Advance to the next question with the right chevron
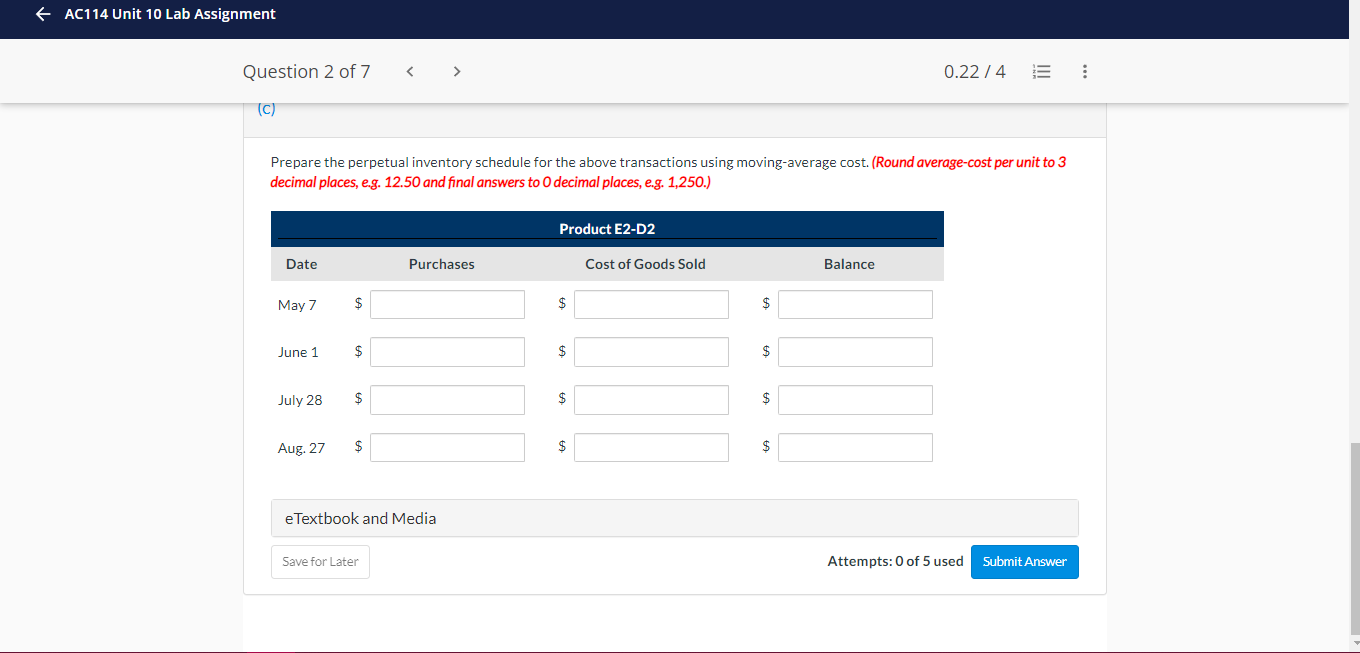Image resolution: width=1360 pixels, height=653 pixels. (456, 71)
